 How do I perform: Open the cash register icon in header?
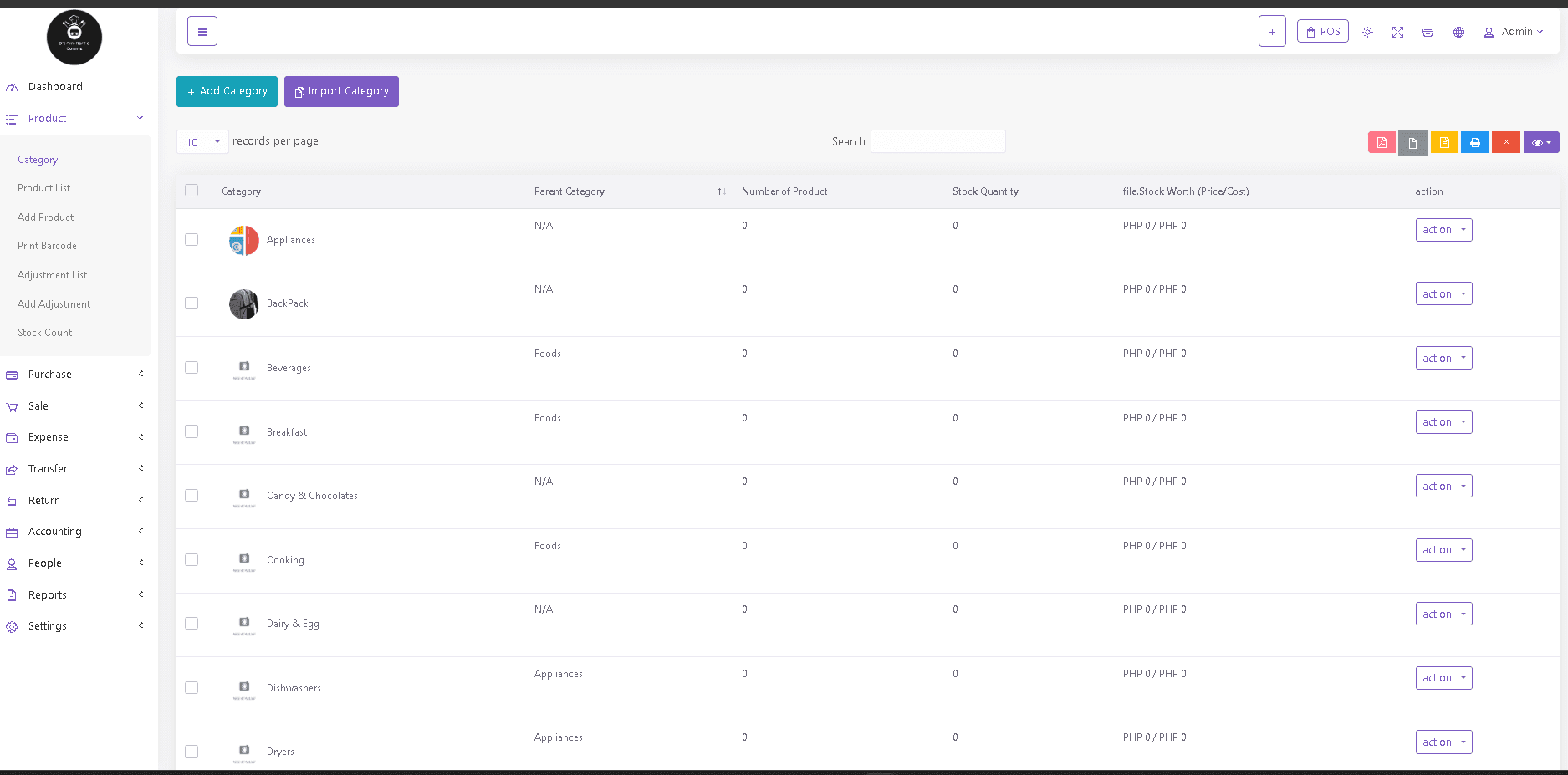pos(1428,32)
